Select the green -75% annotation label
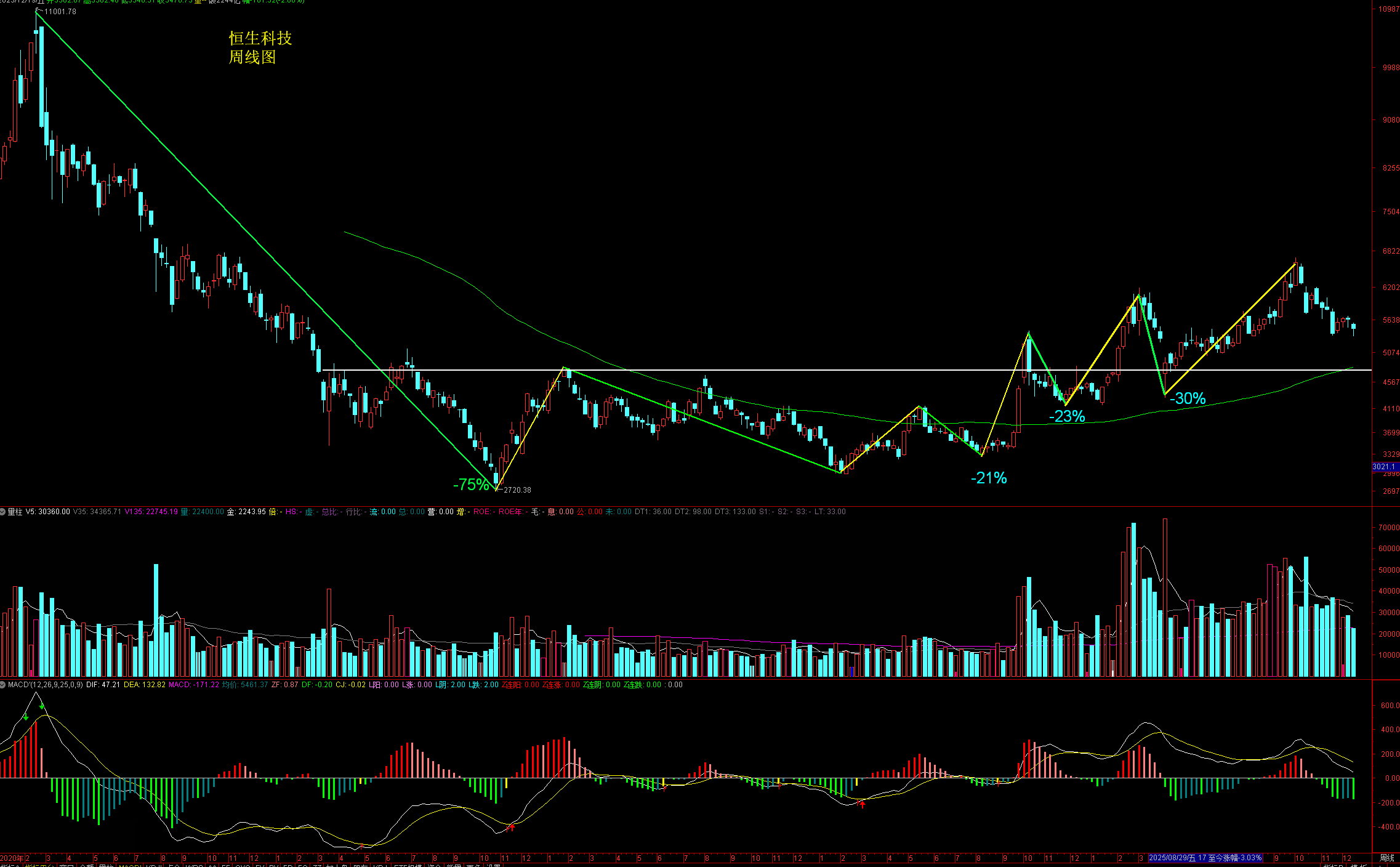1400x867 pixels. tap(471, 485)
